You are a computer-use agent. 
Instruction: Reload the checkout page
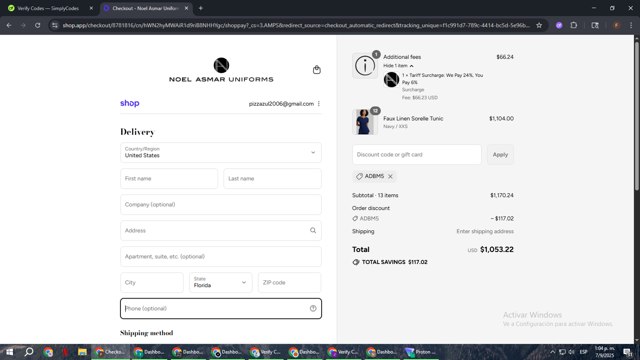[x=38, y=25]
